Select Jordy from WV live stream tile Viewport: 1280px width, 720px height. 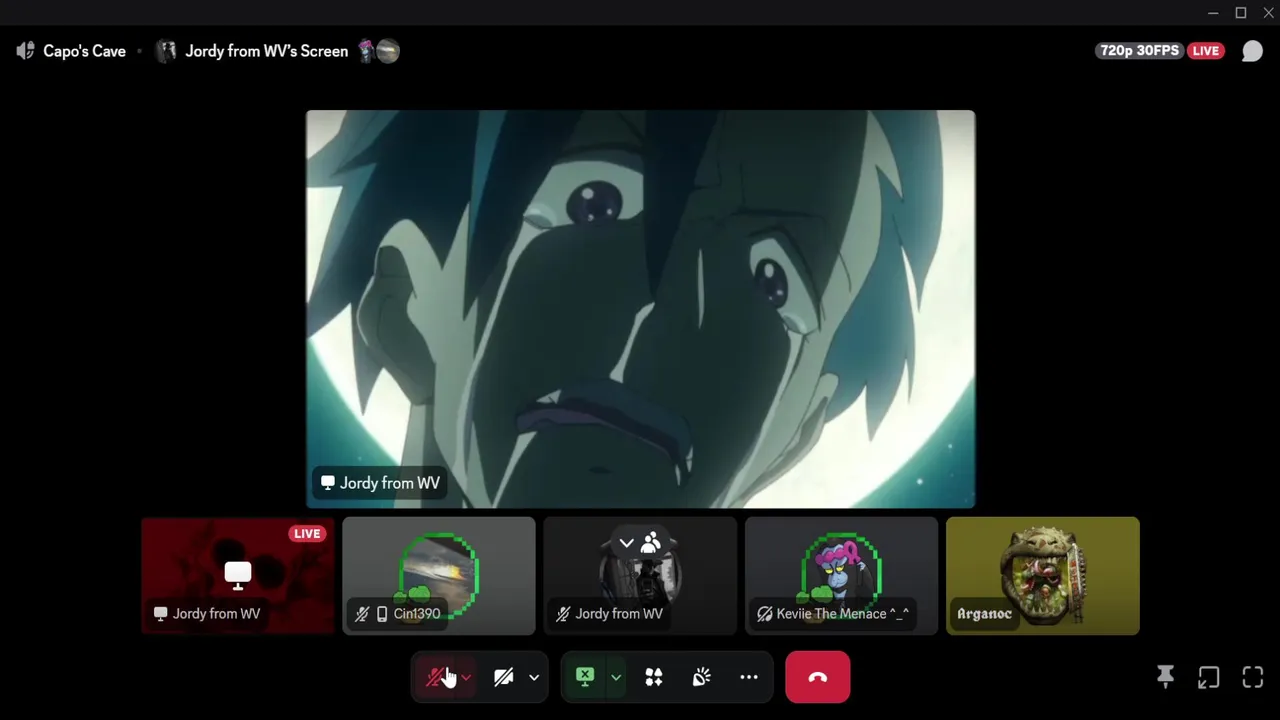coord(238,576)
